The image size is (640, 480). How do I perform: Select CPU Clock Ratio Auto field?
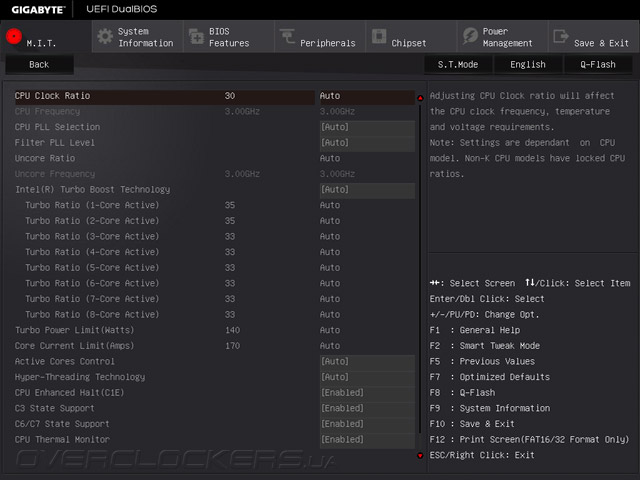(367, 96)
